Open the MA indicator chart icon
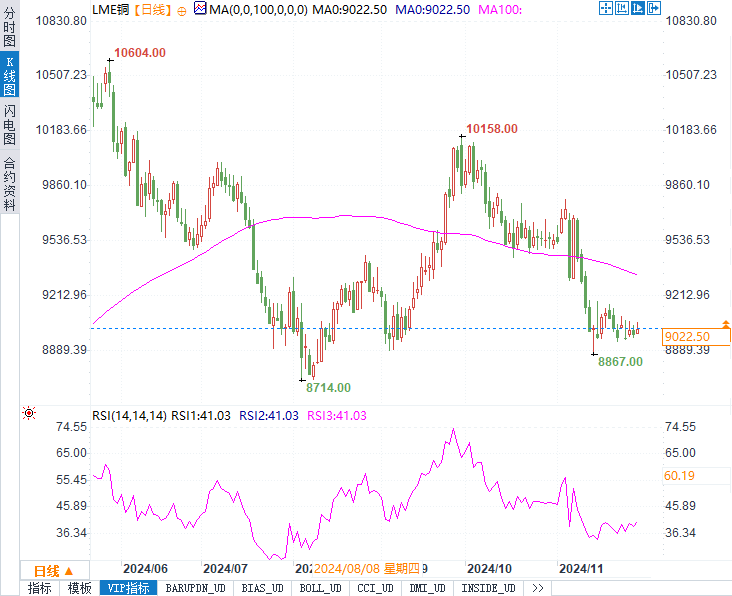 click(200, 8)
